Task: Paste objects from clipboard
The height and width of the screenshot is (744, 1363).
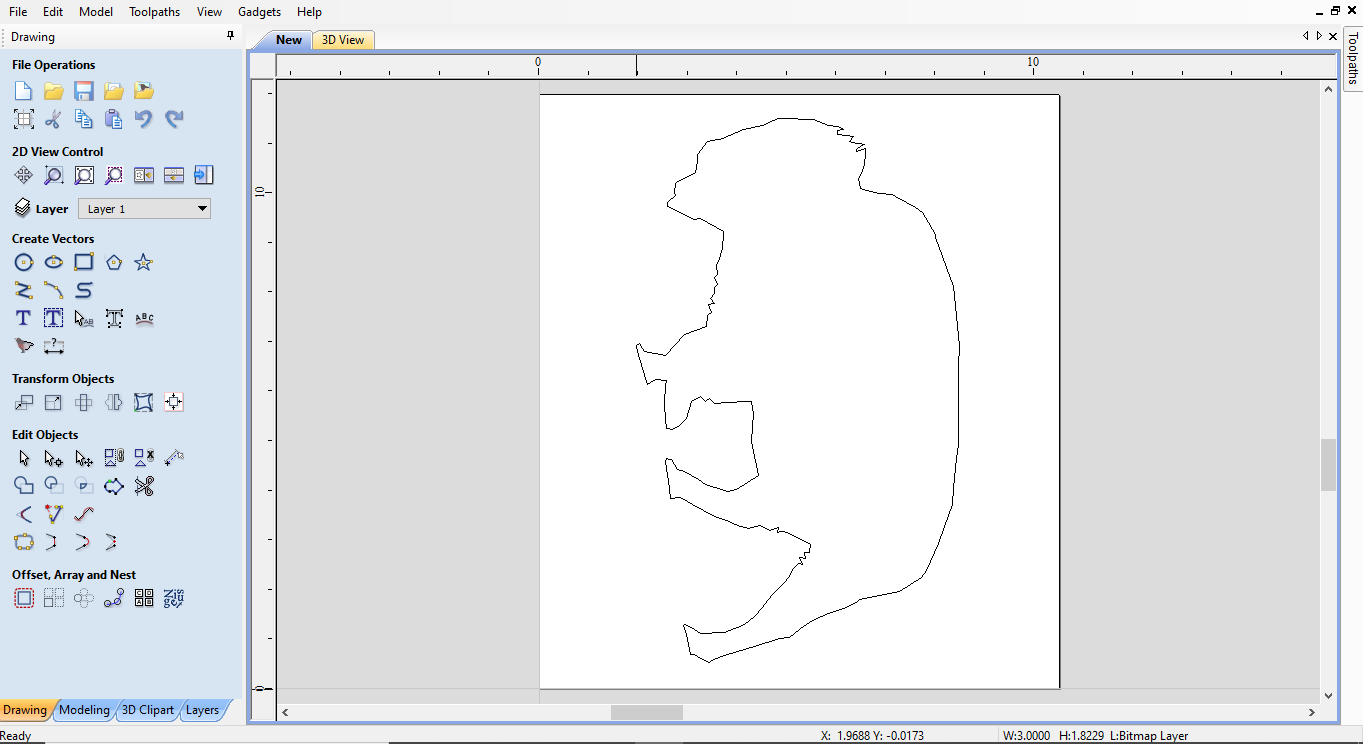Action: 114,119
